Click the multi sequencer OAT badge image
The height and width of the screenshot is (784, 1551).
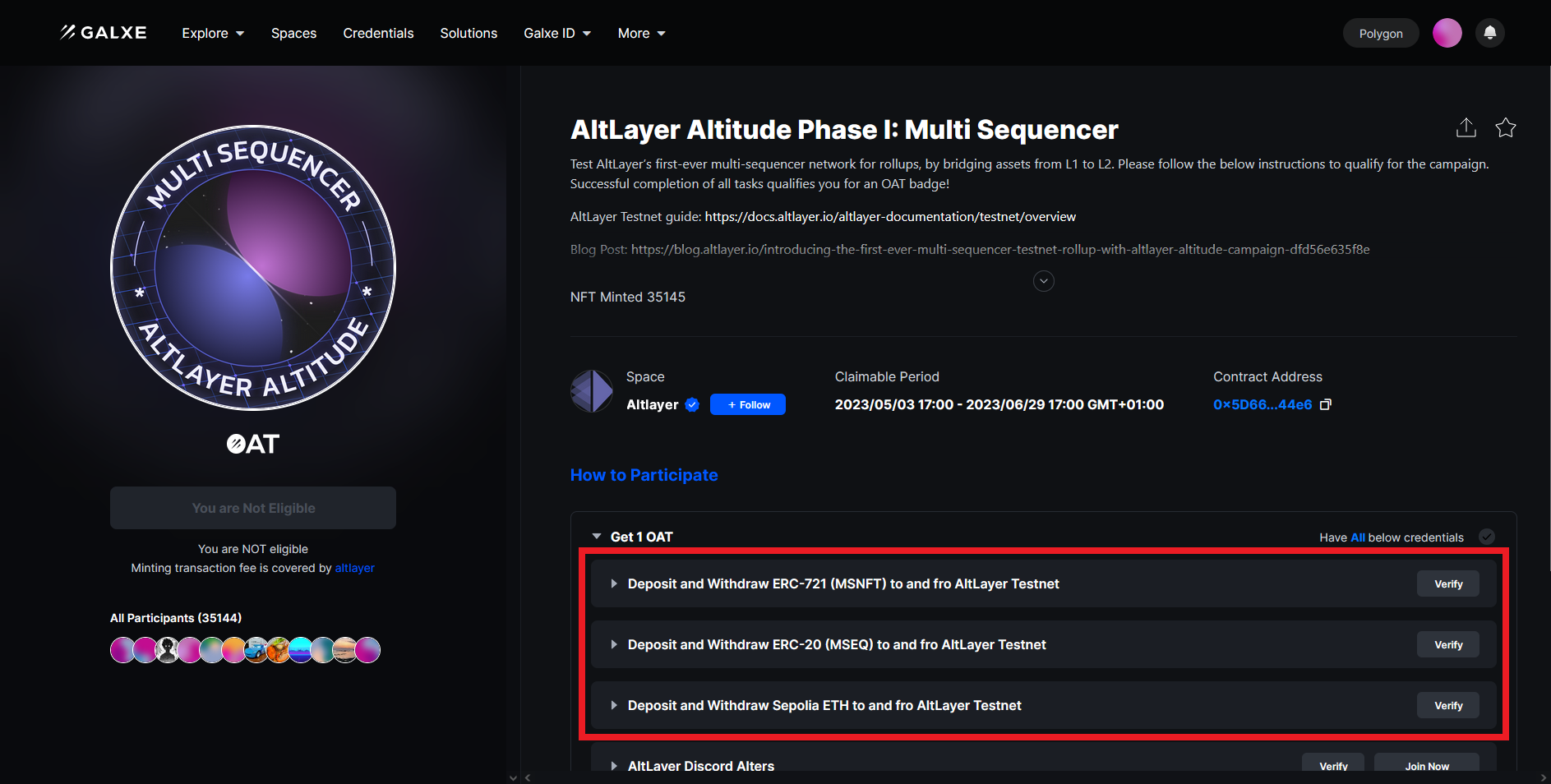253,268
